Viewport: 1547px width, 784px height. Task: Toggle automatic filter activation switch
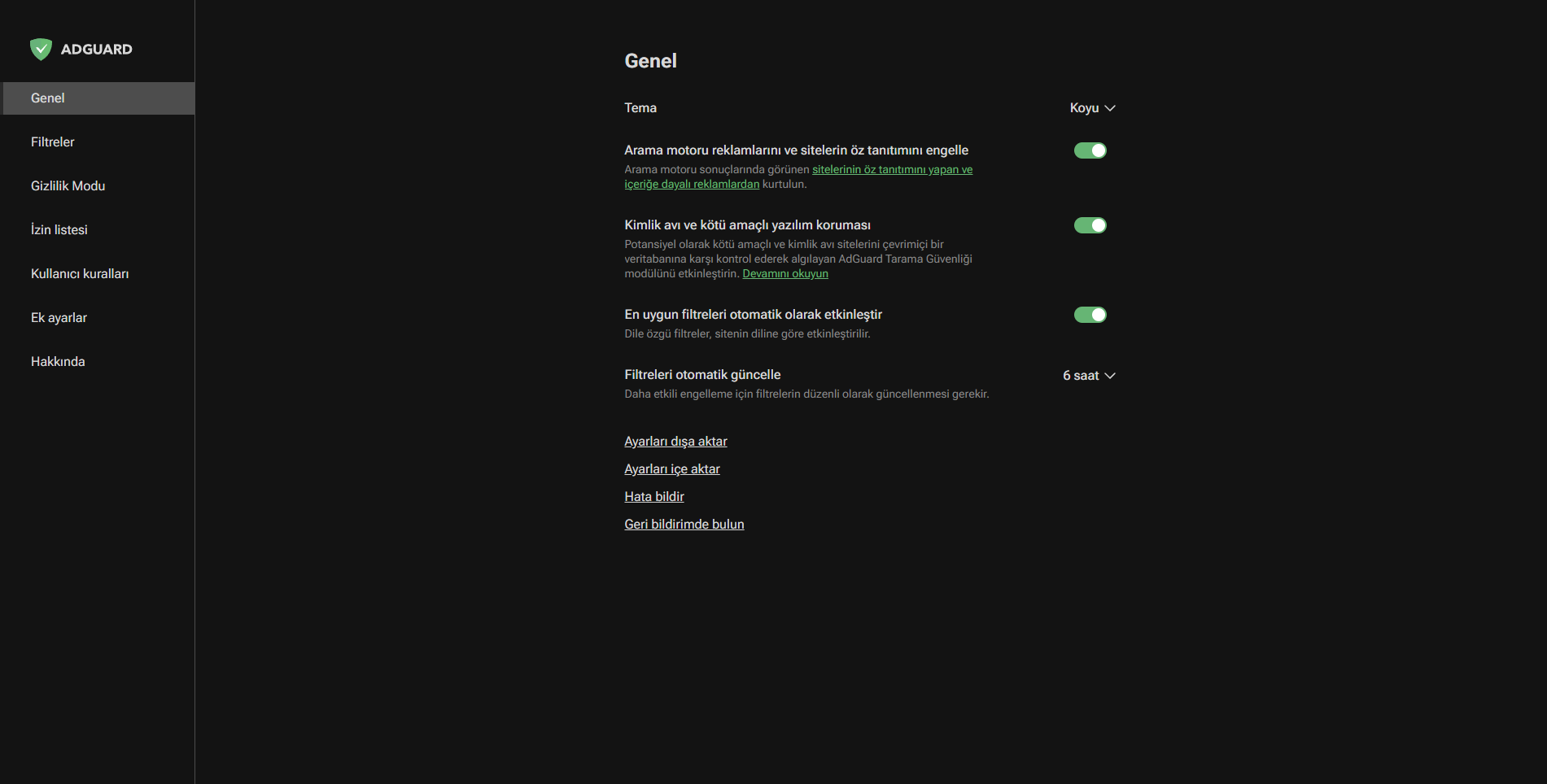tap(1090, 315)
